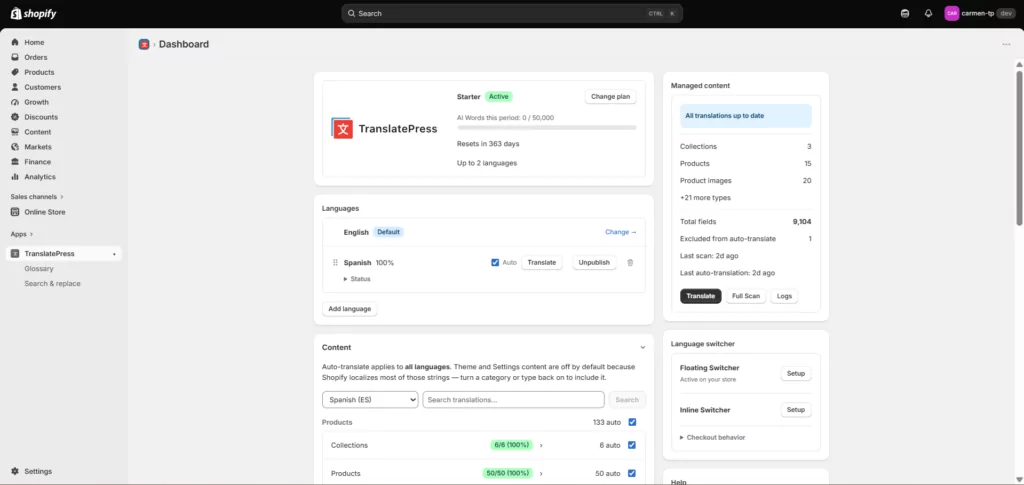This screenshot has height=485, width=1024.
Task: Open Search & replace submenu item
Action: coord(52,284)
